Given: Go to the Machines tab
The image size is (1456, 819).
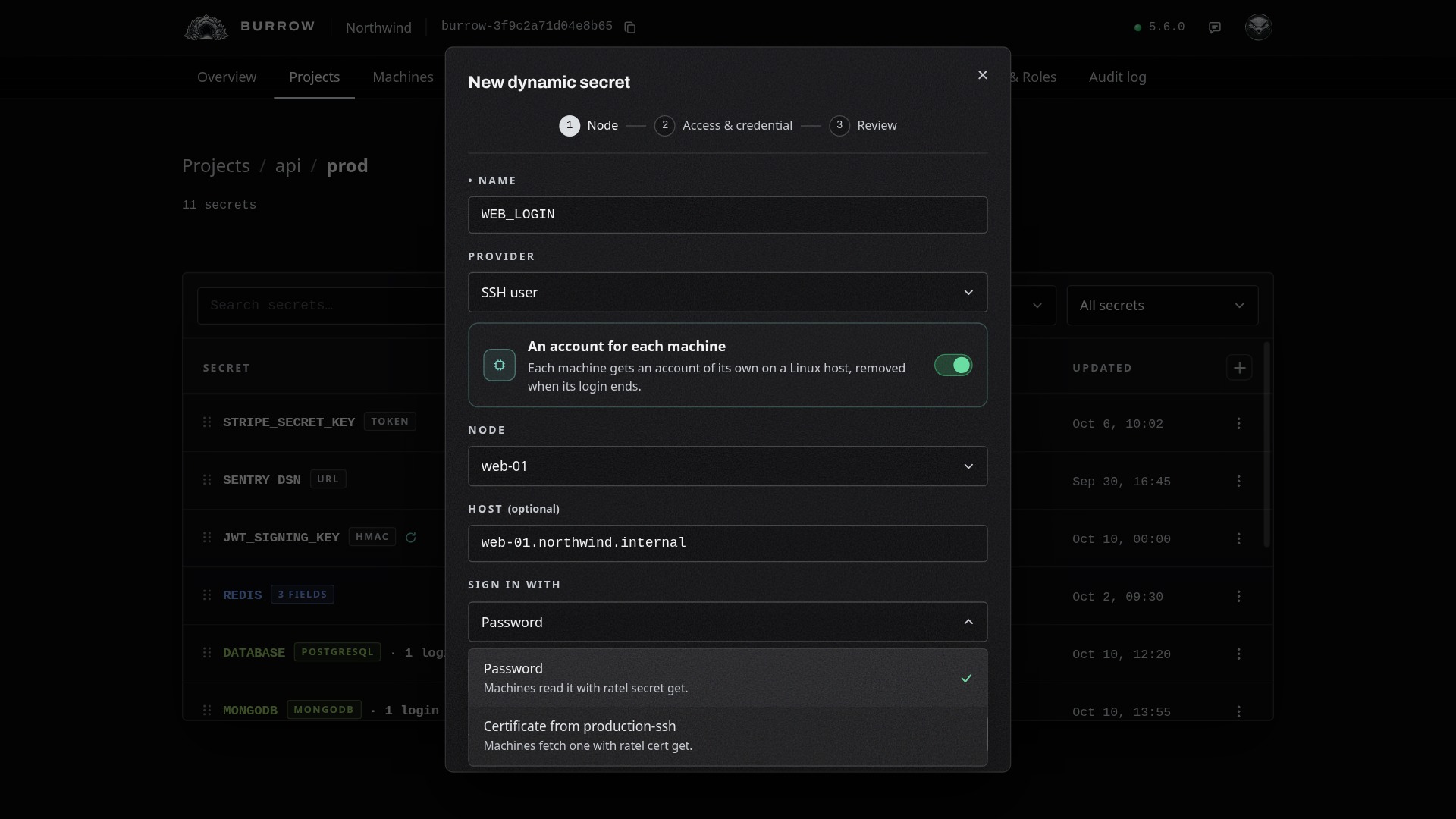Looking at the screenshot, I should (403, 77).
